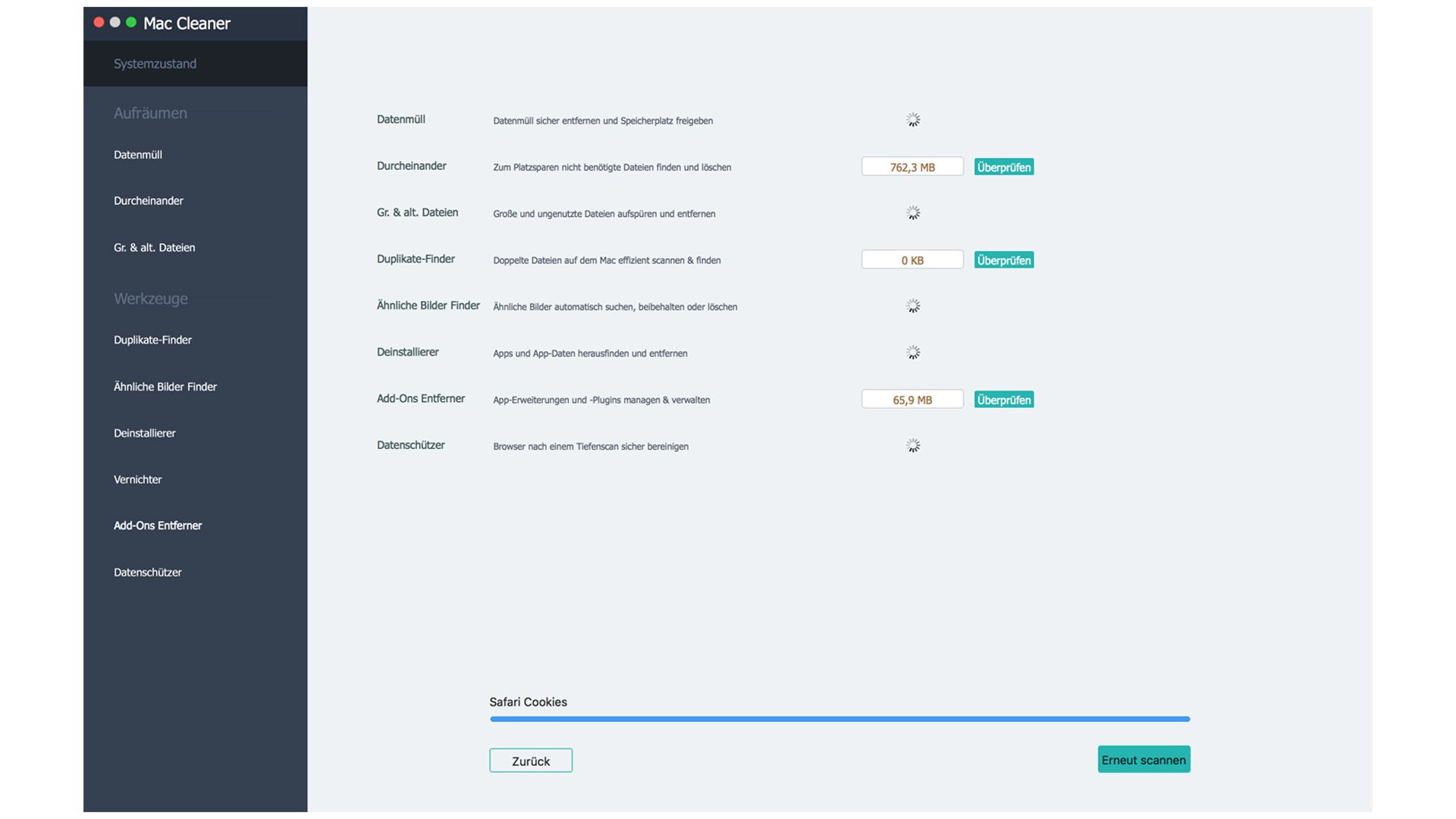Select Vernichter tool in the sidebar

click(138, 479)
